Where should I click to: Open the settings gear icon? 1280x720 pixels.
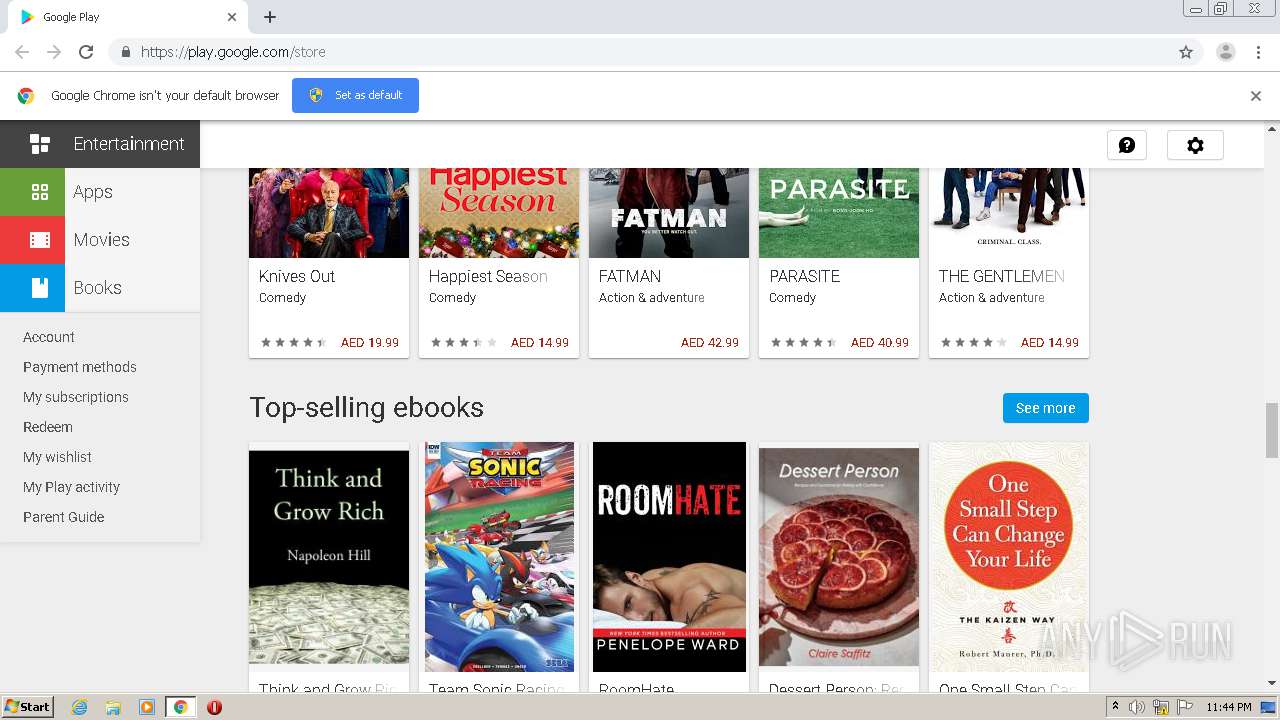click(1195, 145)
